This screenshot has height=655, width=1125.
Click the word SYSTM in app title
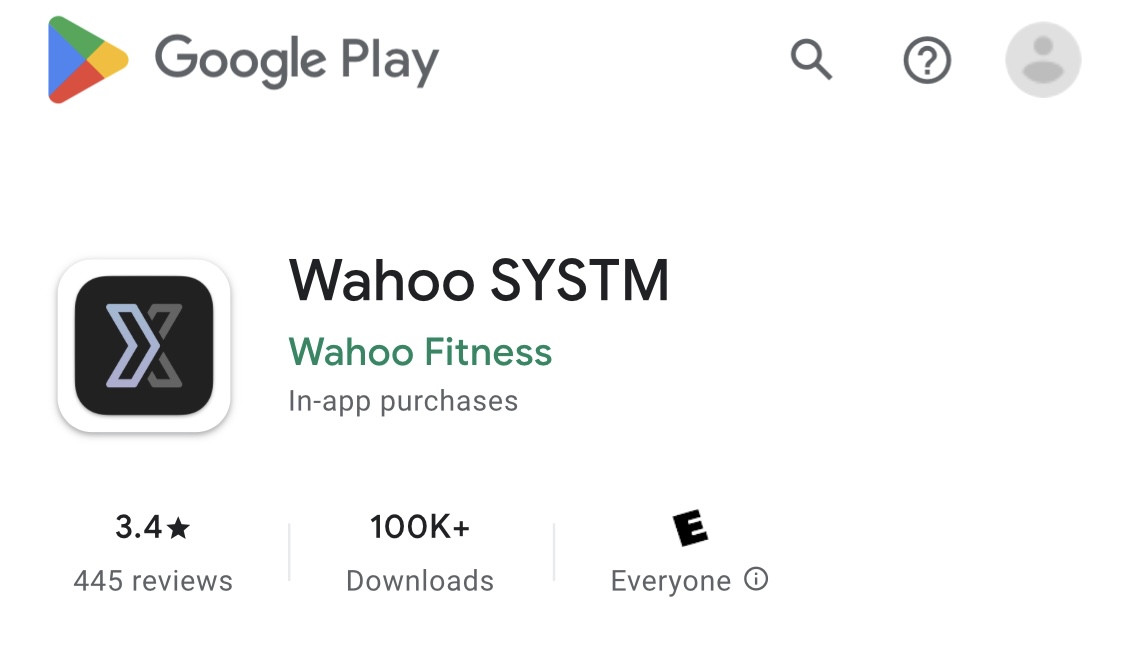point(580,281)
